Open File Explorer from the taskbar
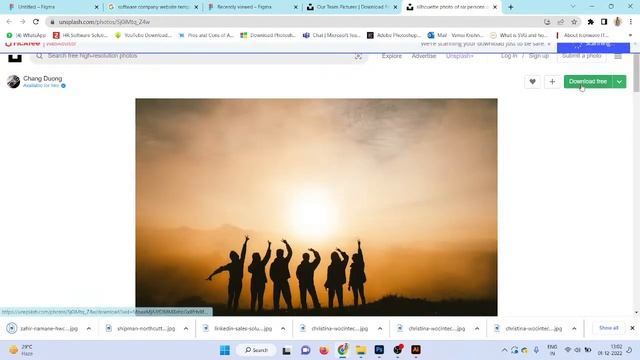The image size is (640, 360). (x=361, y=350)
